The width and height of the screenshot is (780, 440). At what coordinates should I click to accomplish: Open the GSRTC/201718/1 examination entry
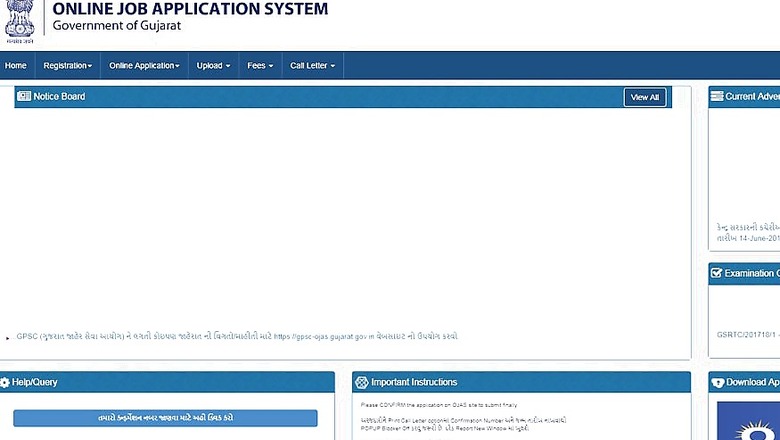coord(748,335)
